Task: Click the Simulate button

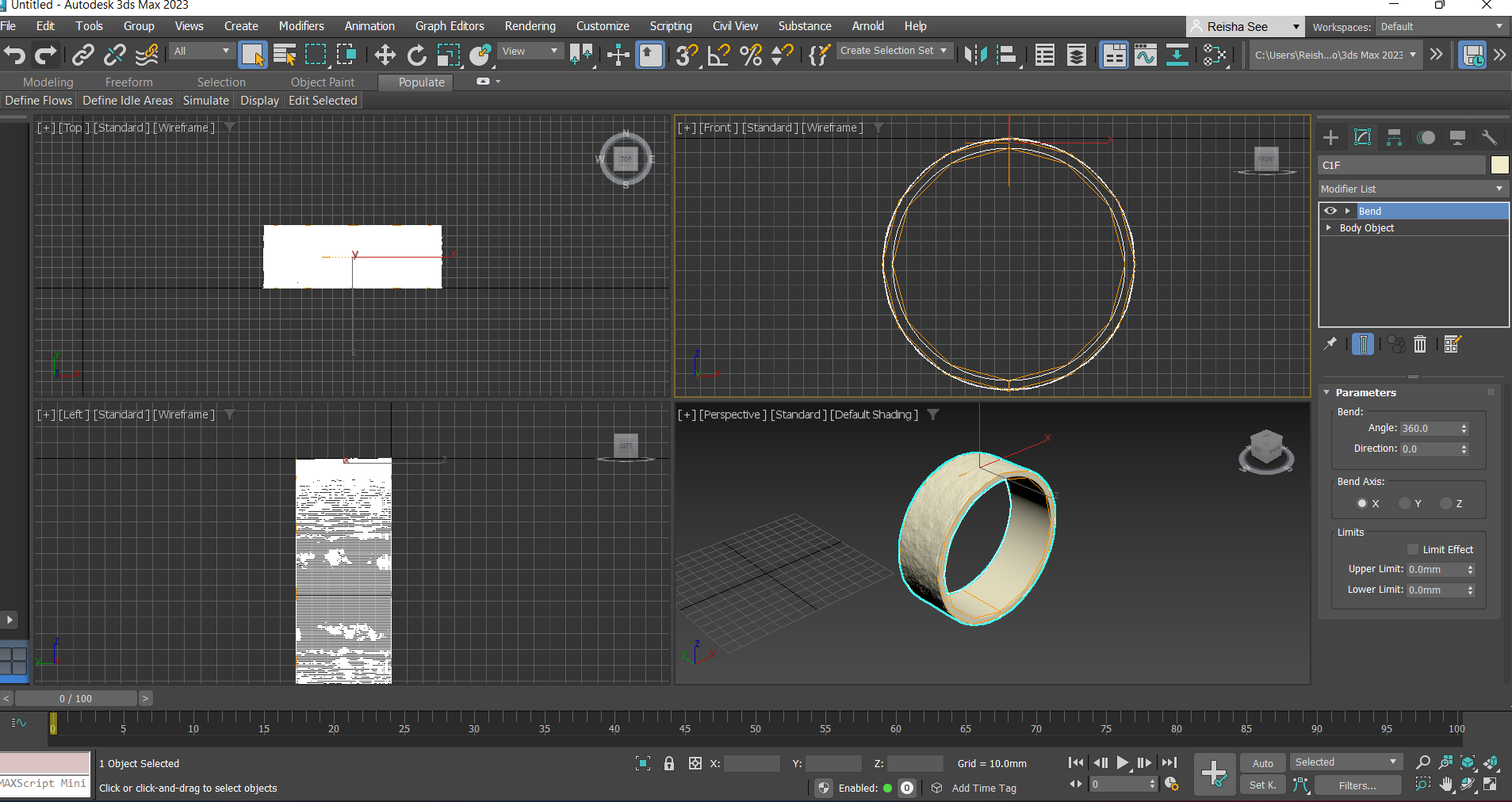Action: tap(206, 101)
